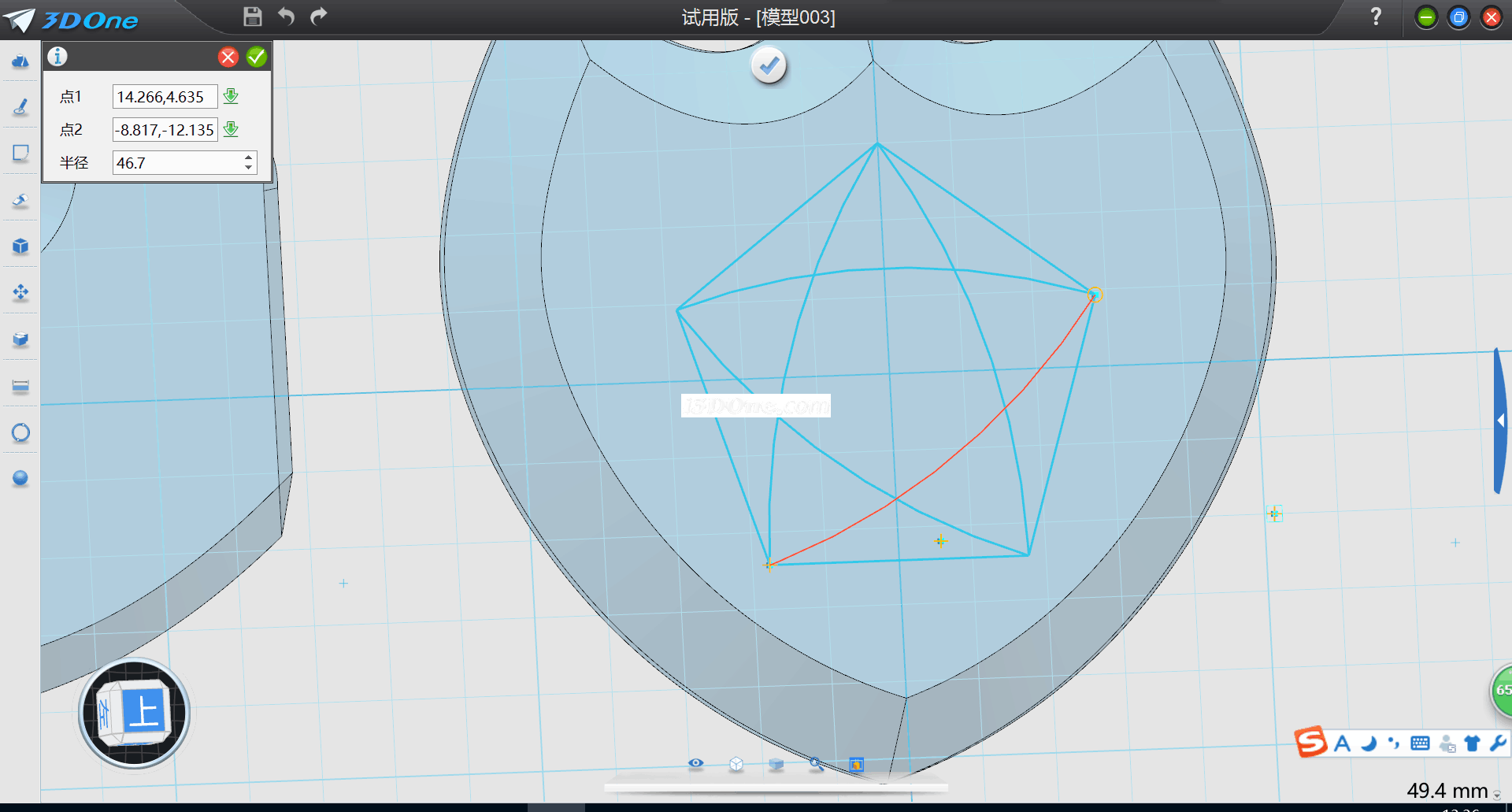Viewport: 1512px width, 812px height.
Task: Open the material sphere tool
Action: point(20,478)
